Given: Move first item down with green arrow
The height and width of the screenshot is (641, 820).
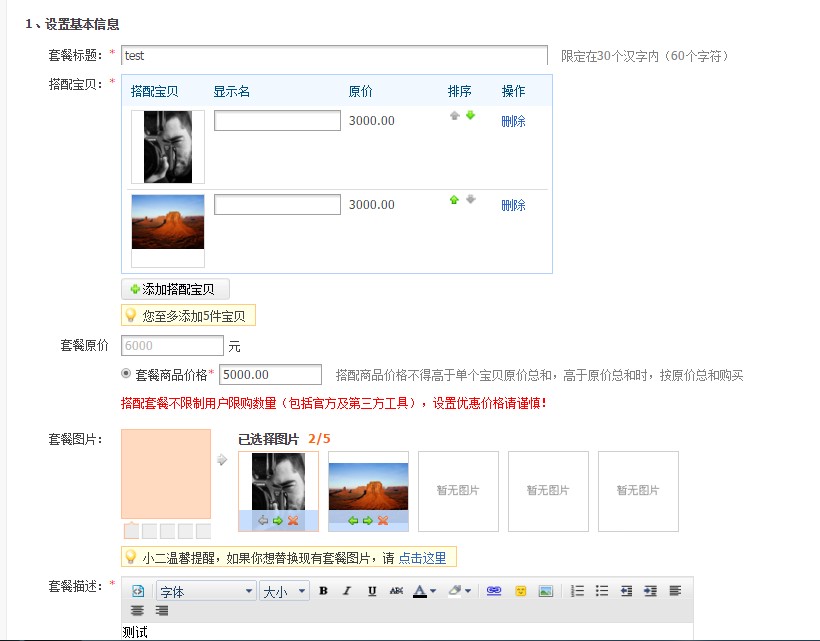Looking at the screenshot, I should 470,116.
